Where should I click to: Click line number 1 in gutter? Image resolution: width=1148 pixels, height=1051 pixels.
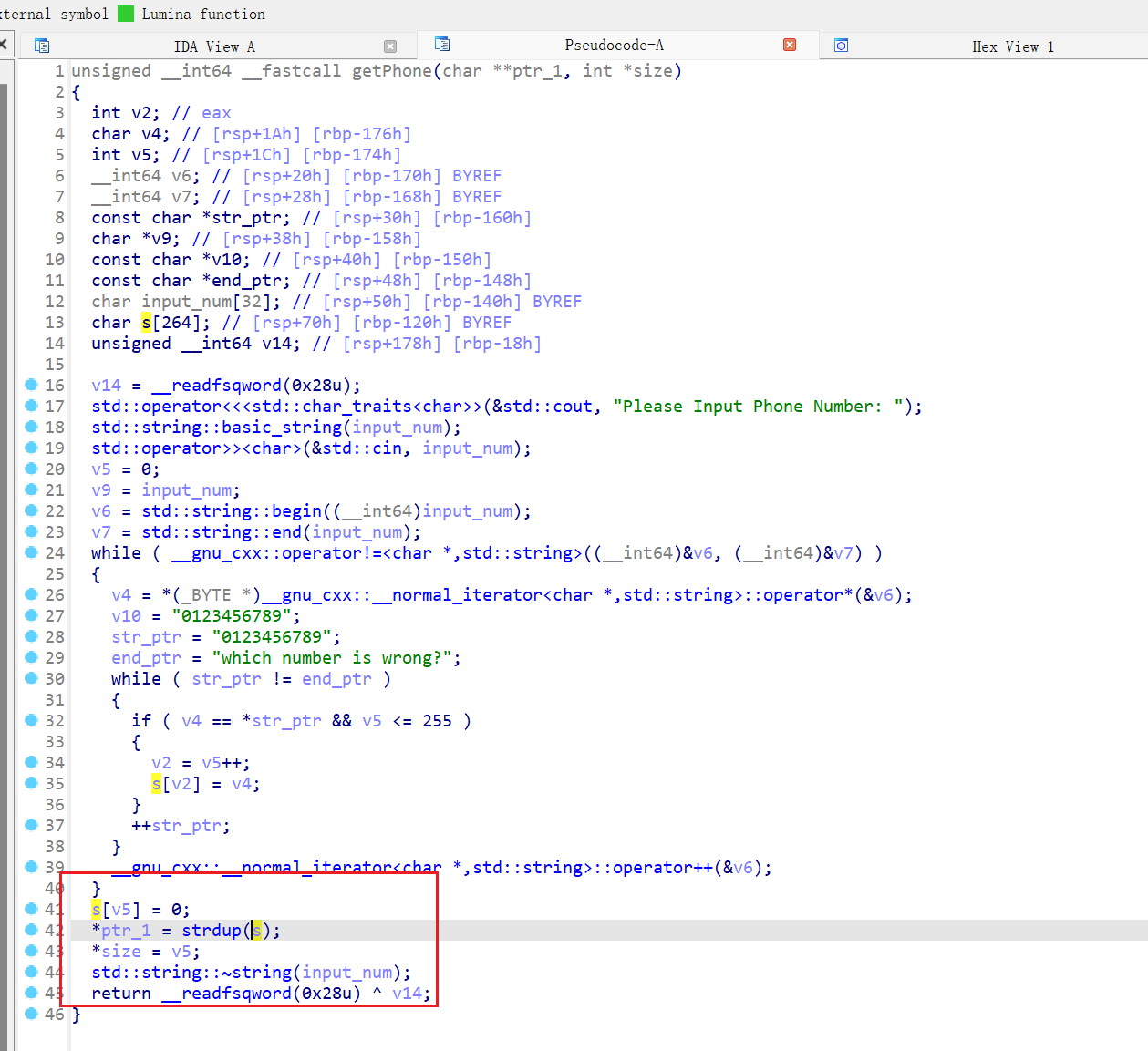[x=59, y=71]
